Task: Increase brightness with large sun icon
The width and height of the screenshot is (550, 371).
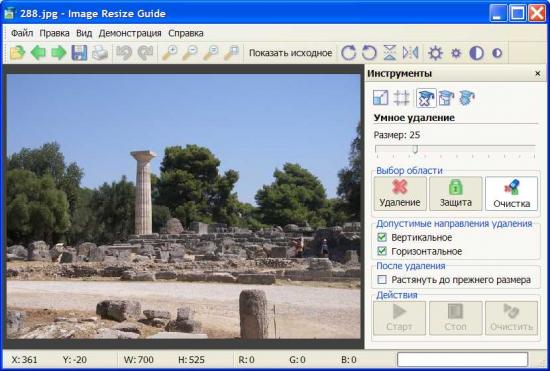Action: (x=435, y=53)
